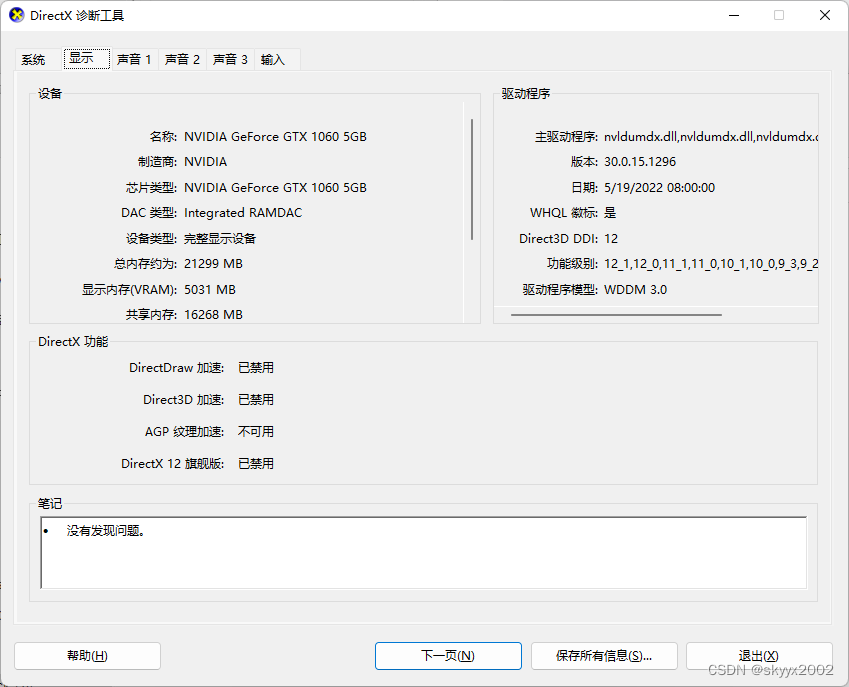
Task: Switch to the 系统 tab
Action: click(33, 59)
